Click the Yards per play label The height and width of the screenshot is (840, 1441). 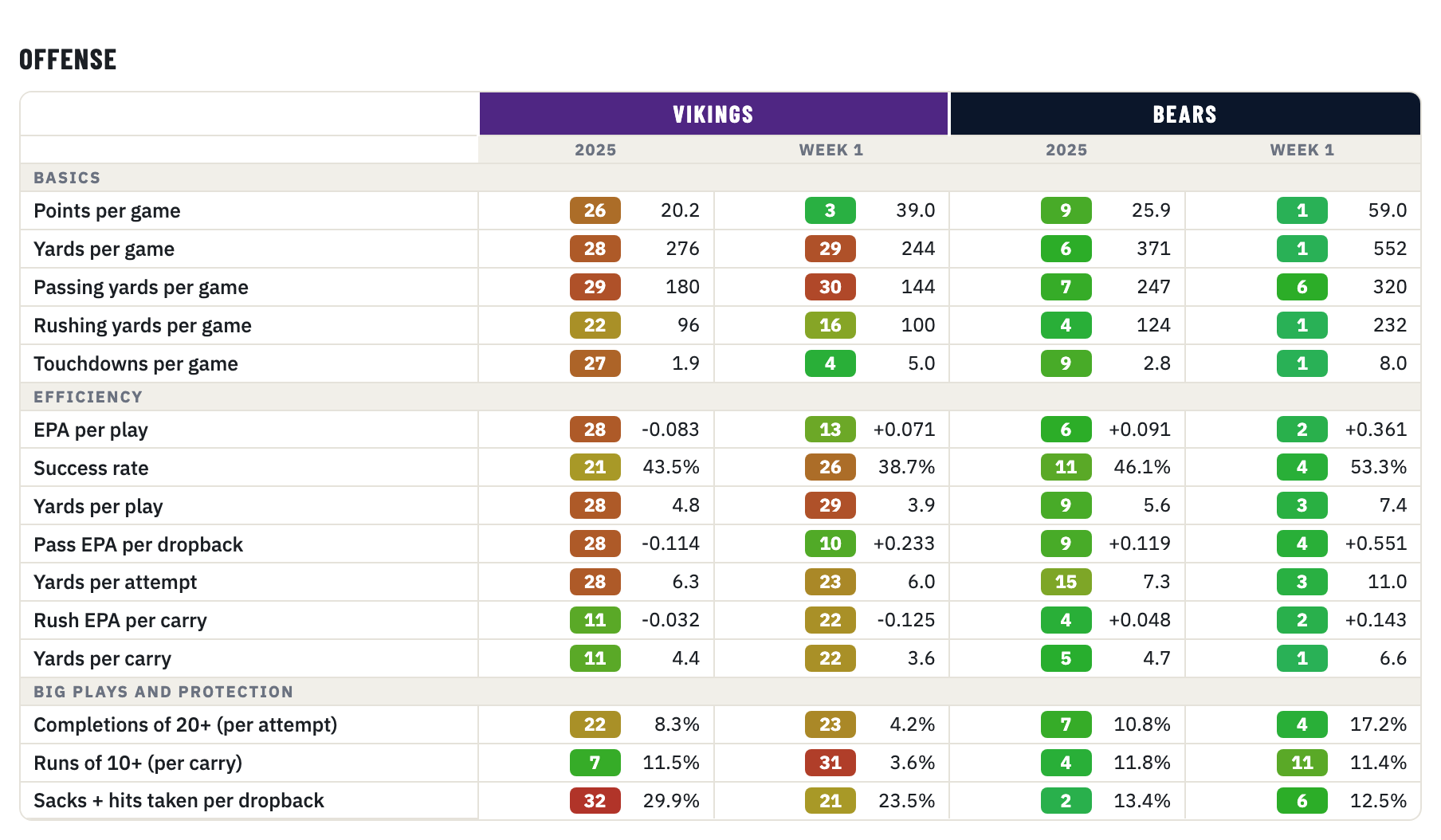tap(98, 507)
